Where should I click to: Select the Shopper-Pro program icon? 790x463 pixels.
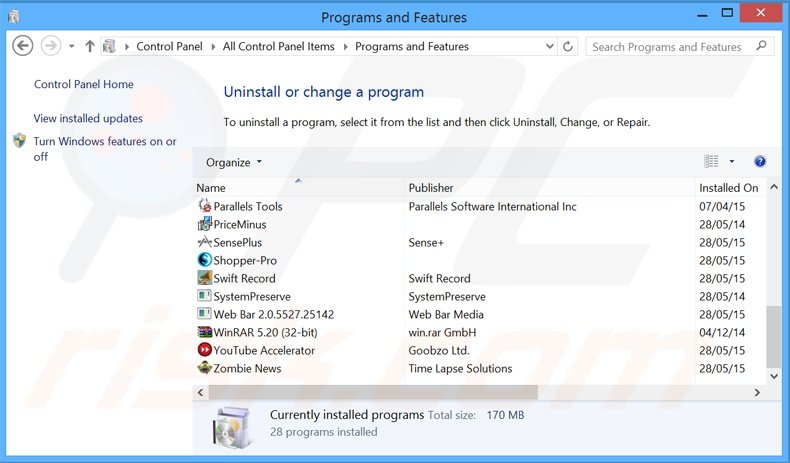(205, 259)
